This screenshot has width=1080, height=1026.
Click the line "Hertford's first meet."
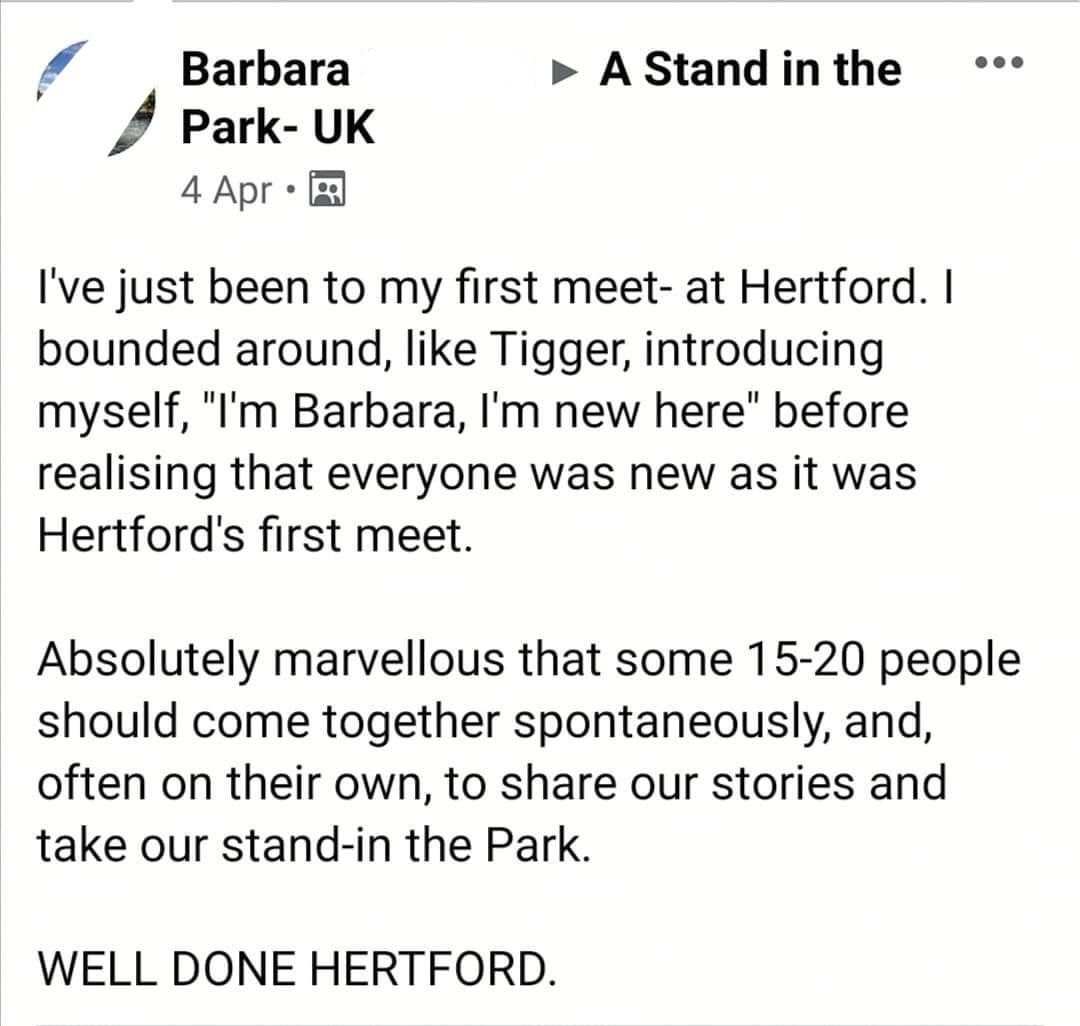tap(254, 533)
